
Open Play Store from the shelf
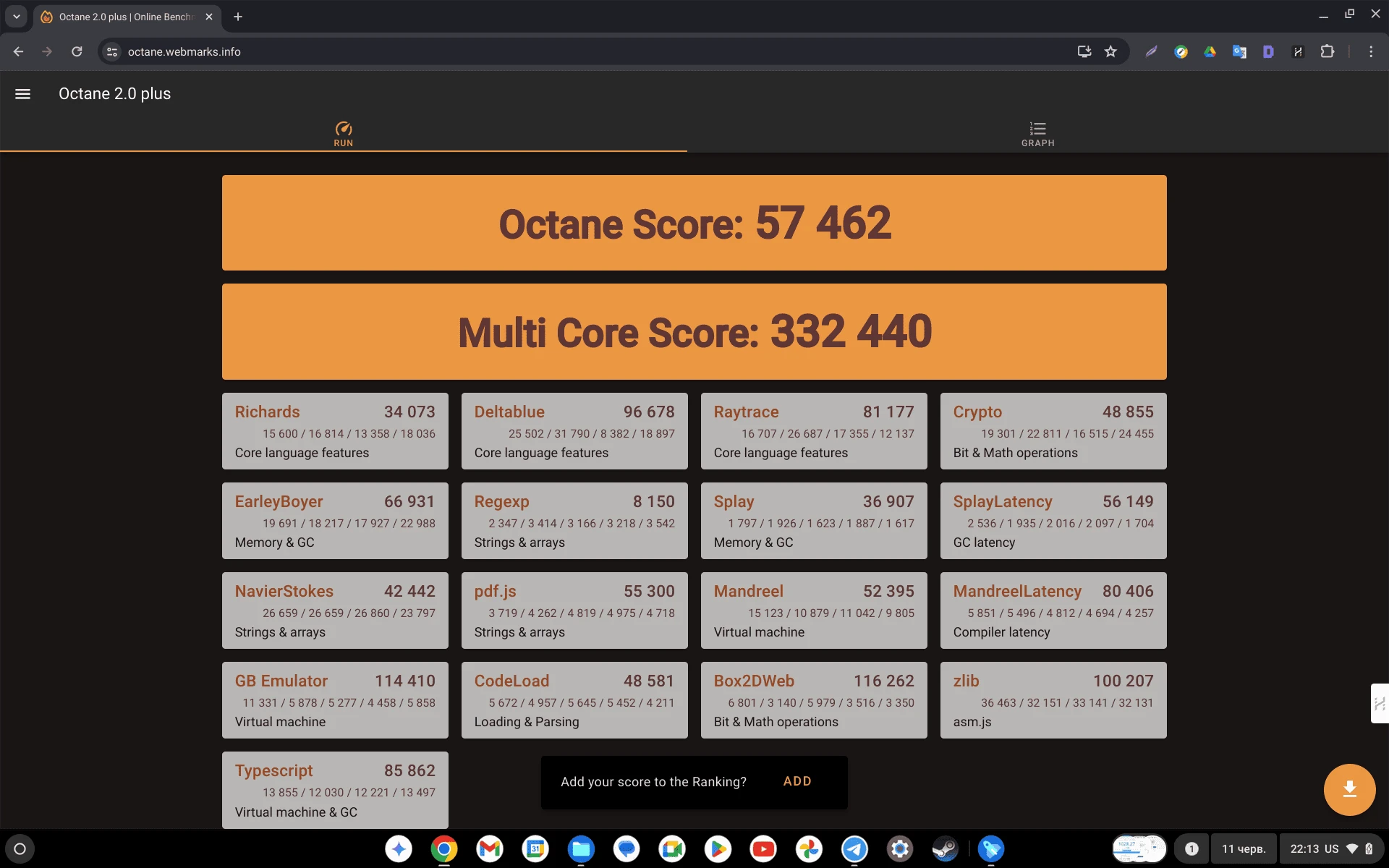tap(718, 848)
